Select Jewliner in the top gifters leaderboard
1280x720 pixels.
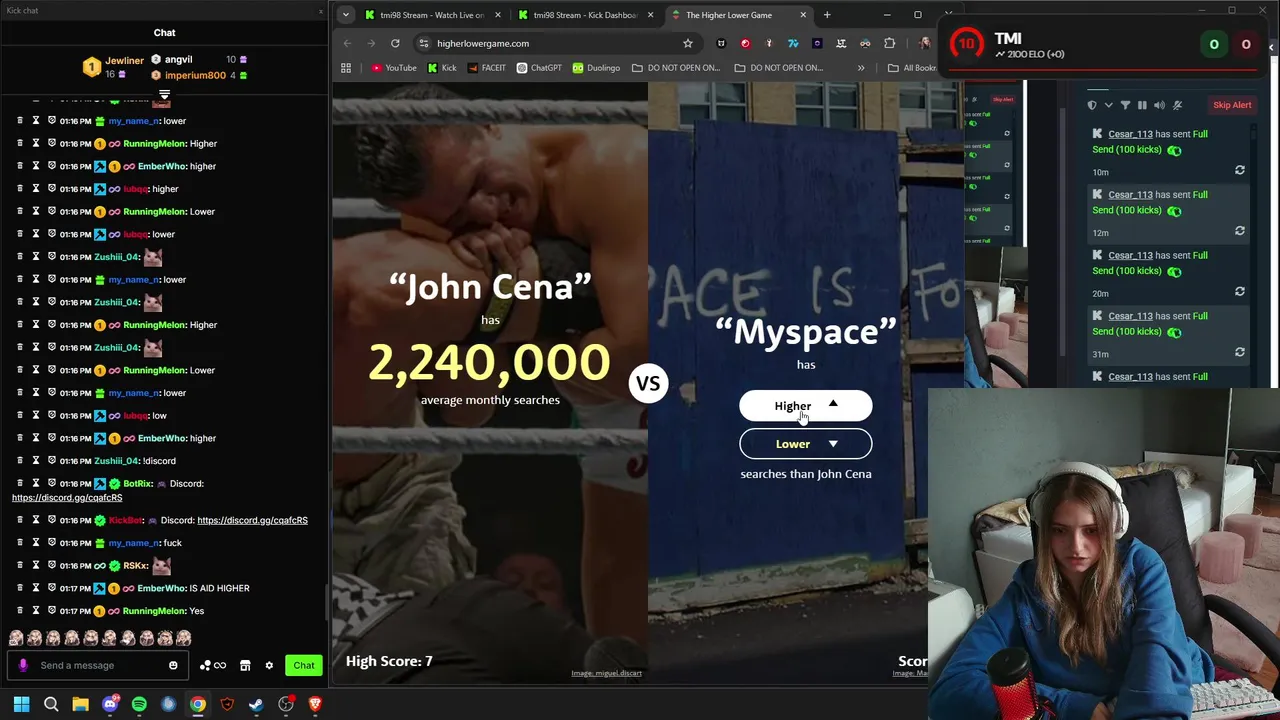(x=125, y=61)
